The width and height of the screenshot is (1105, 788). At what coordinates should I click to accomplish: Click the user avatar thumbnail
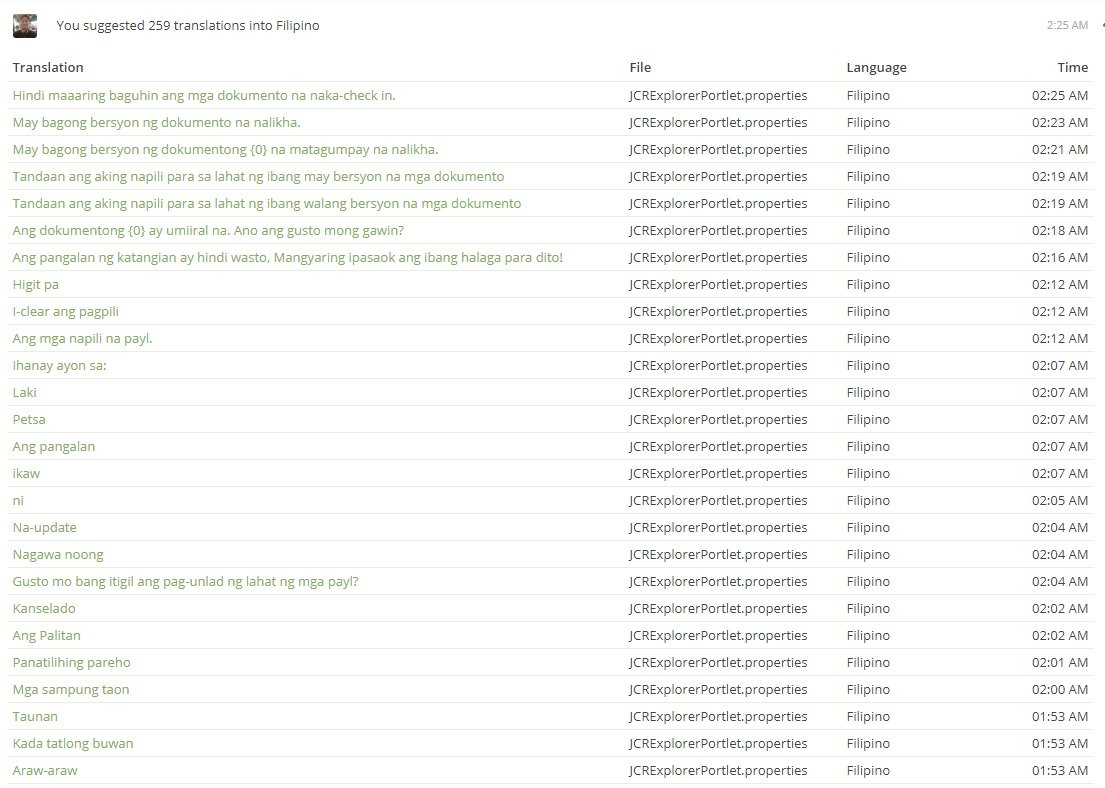25,26
